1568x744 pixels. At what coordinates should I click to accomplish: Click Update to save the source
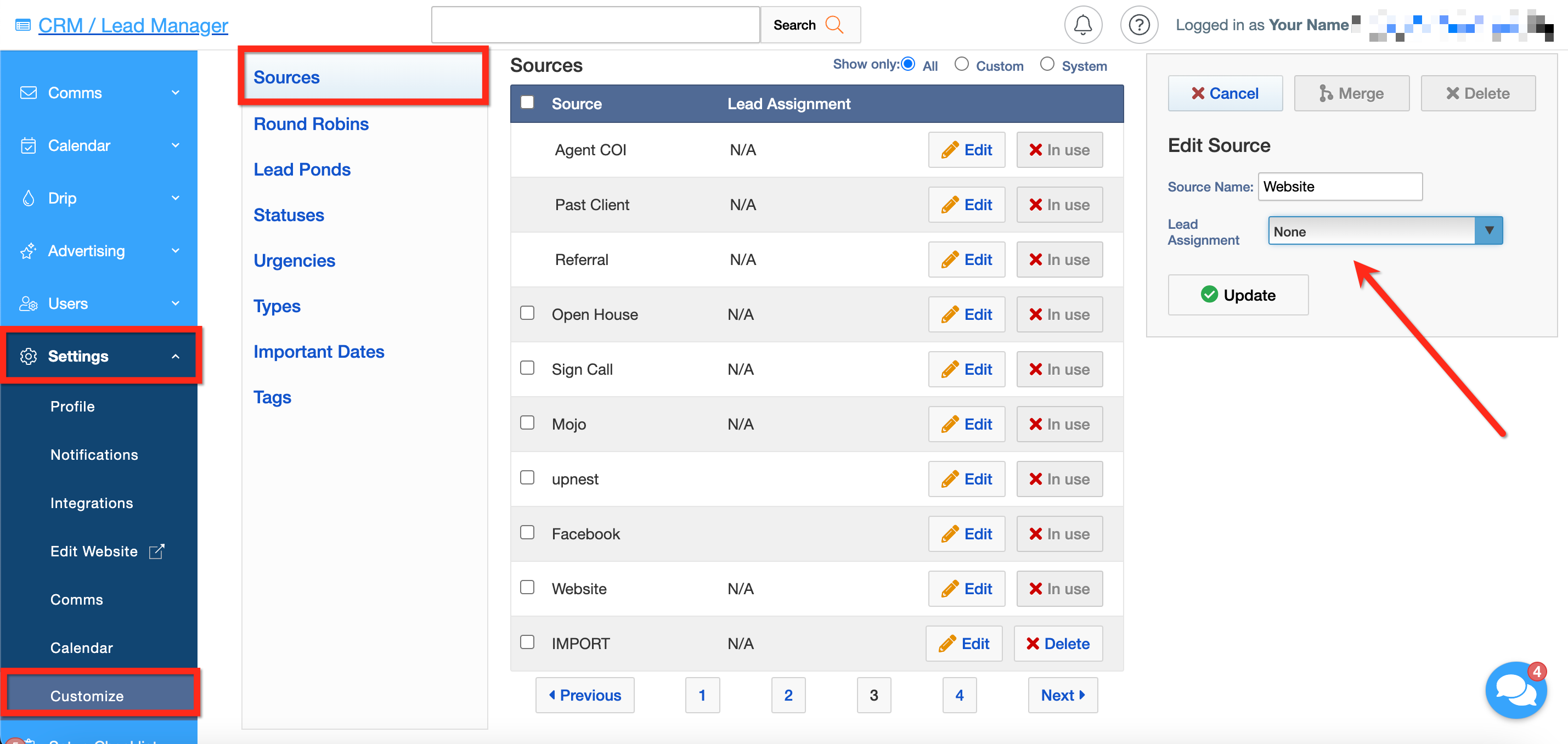pos(1238,295)
